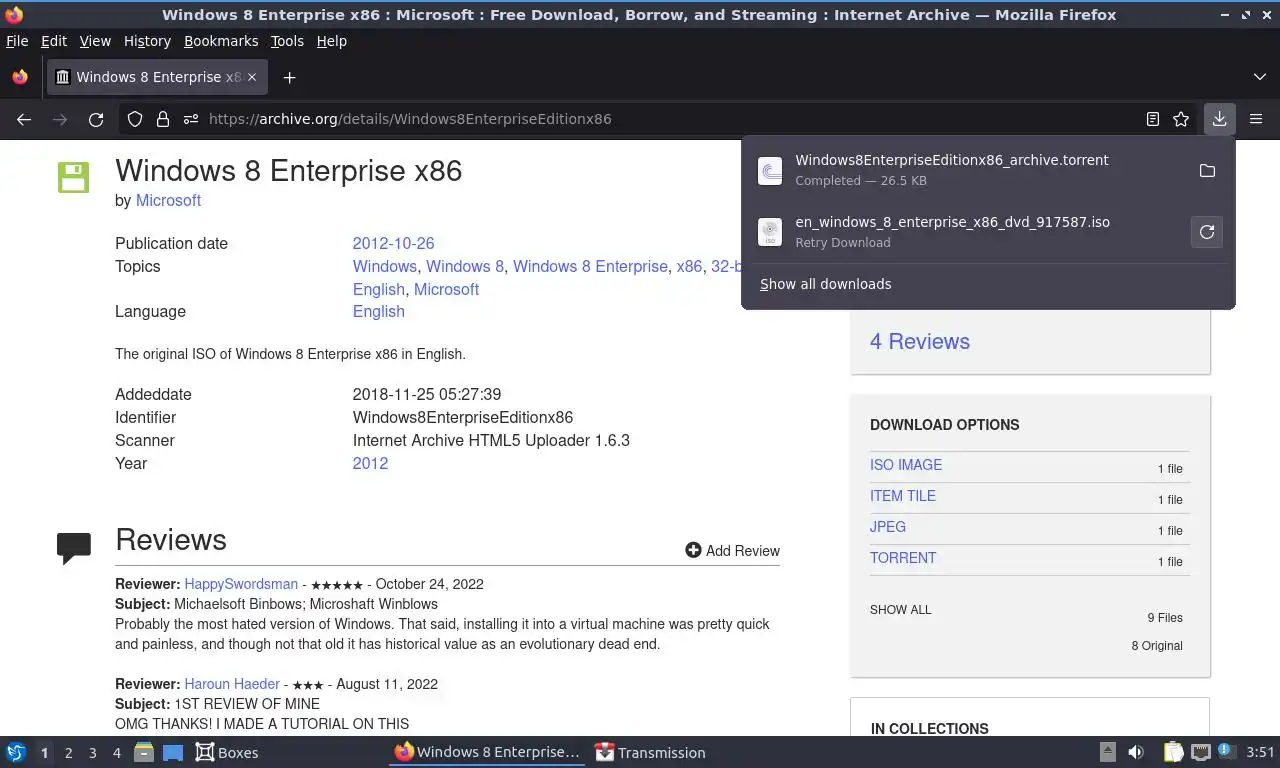This screenshot has width=1280, height=768.
Task: Click the 4 Reviews link
Action: [920, 341]
